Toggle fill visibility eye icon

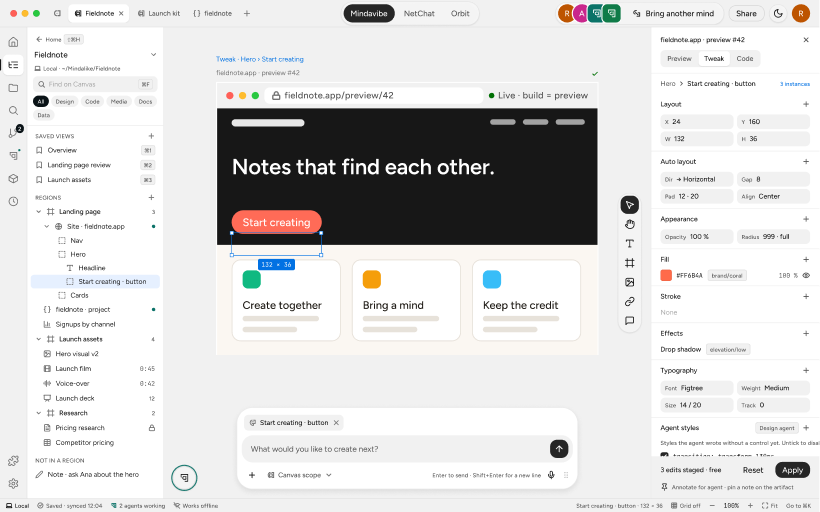(806, 275)
